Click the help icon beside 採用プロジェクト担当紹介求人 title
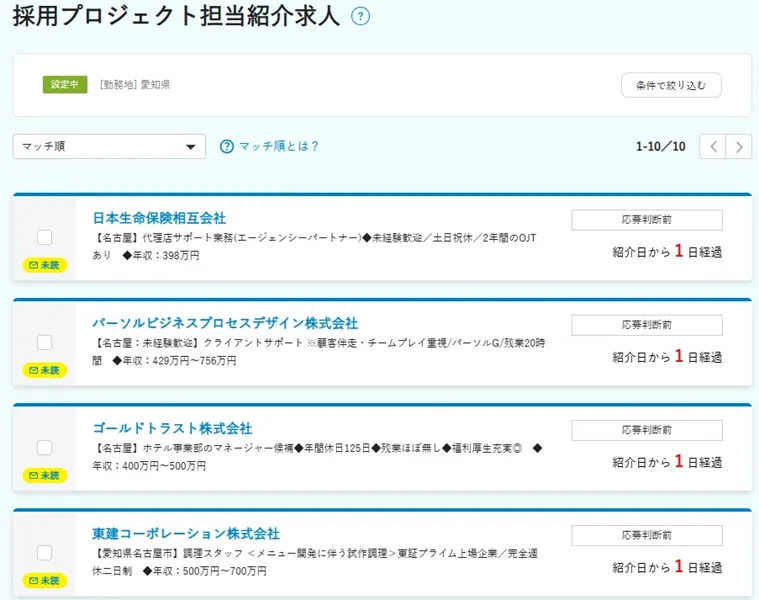Image resolution: width=759 pixels, height=600 pixels. tap(361, 16)
